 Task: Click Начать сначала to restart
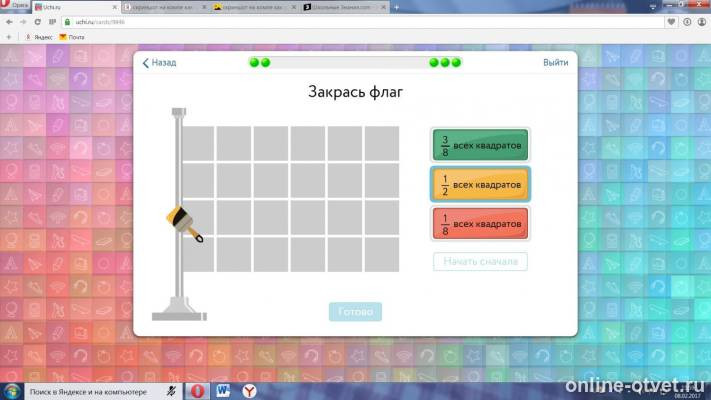click(x=480, y=261)
